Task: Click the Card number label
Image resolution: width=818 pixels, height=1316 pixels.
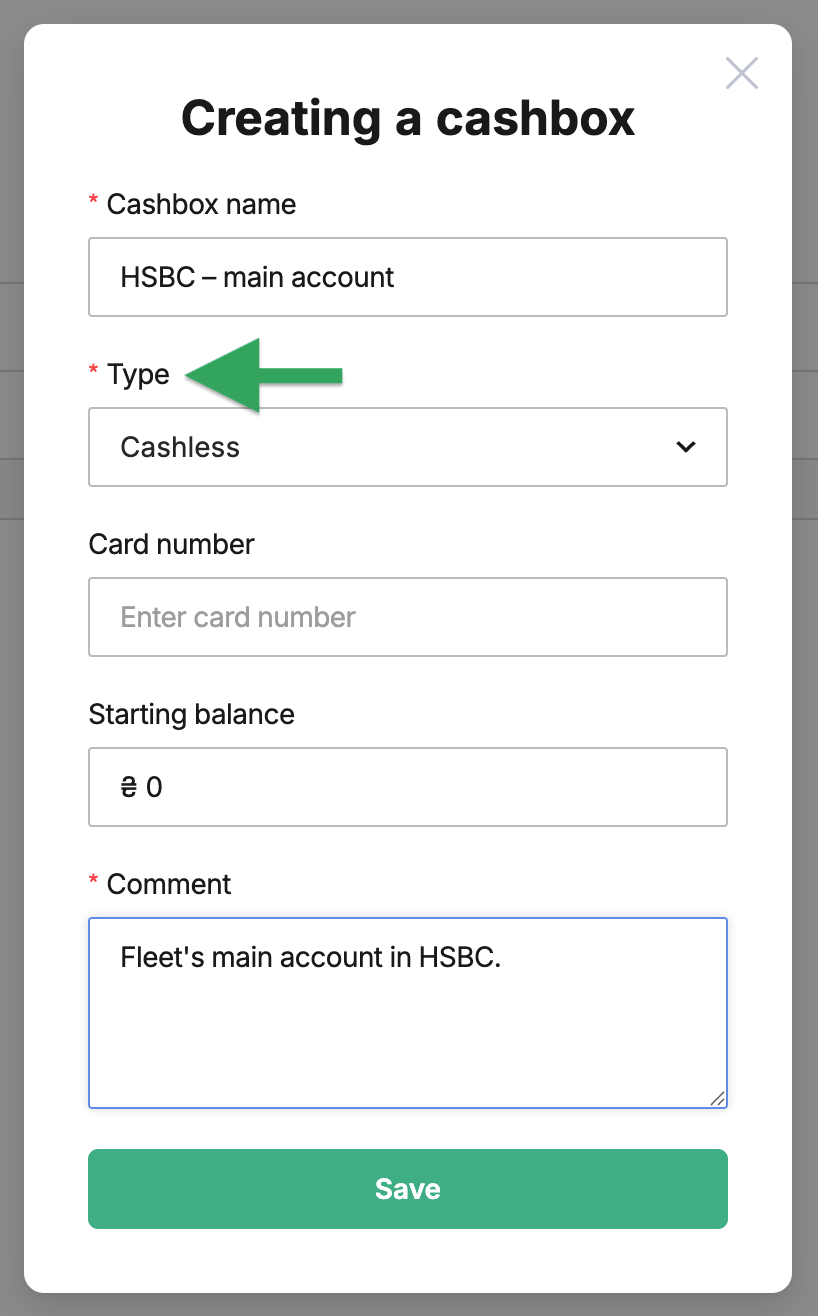Action: pos(171,544)
